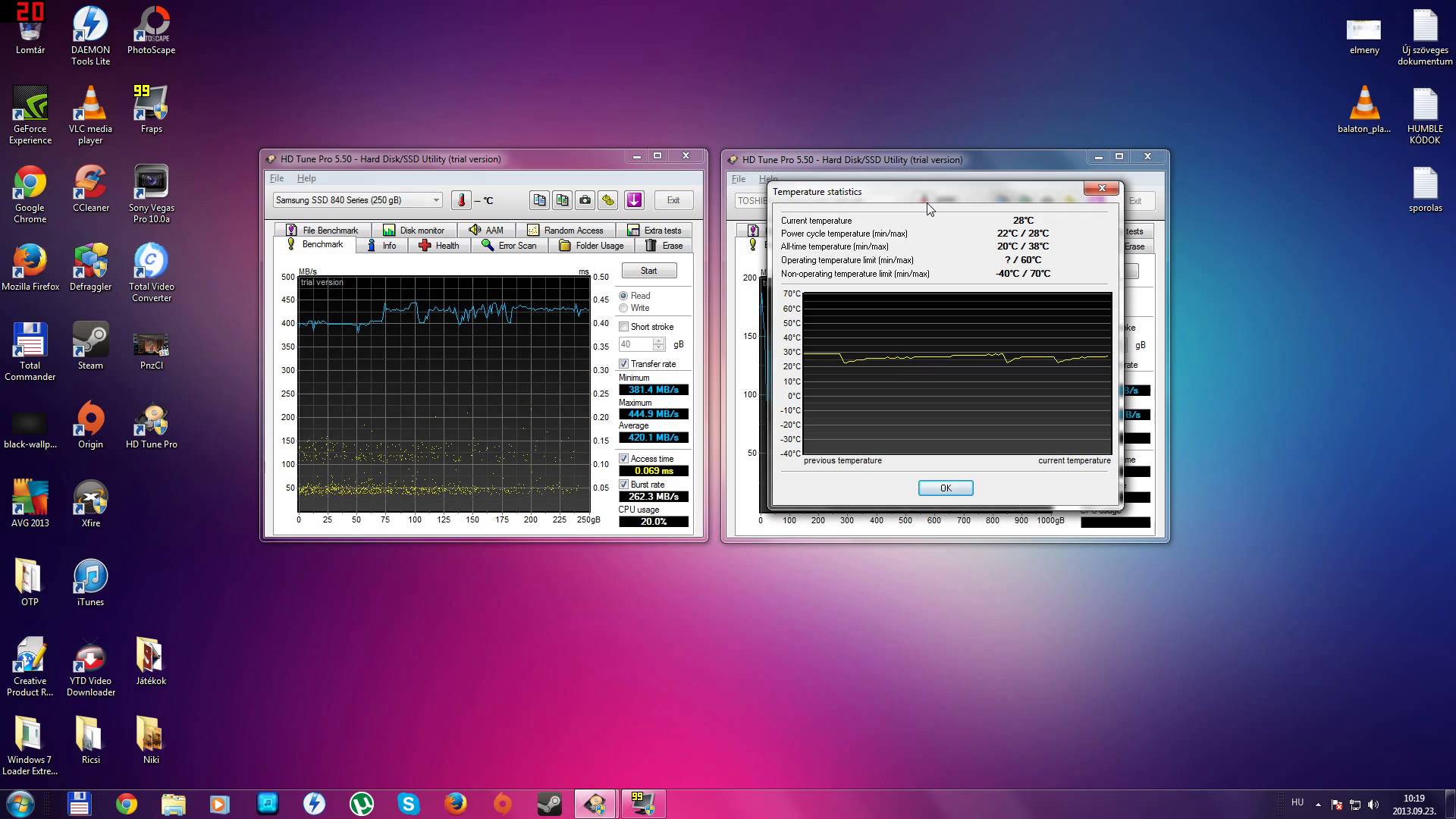Viewport: 1456px width, 819px height.
Task: Click the Exit button in Samsung window
Action: tap(673, 200)
